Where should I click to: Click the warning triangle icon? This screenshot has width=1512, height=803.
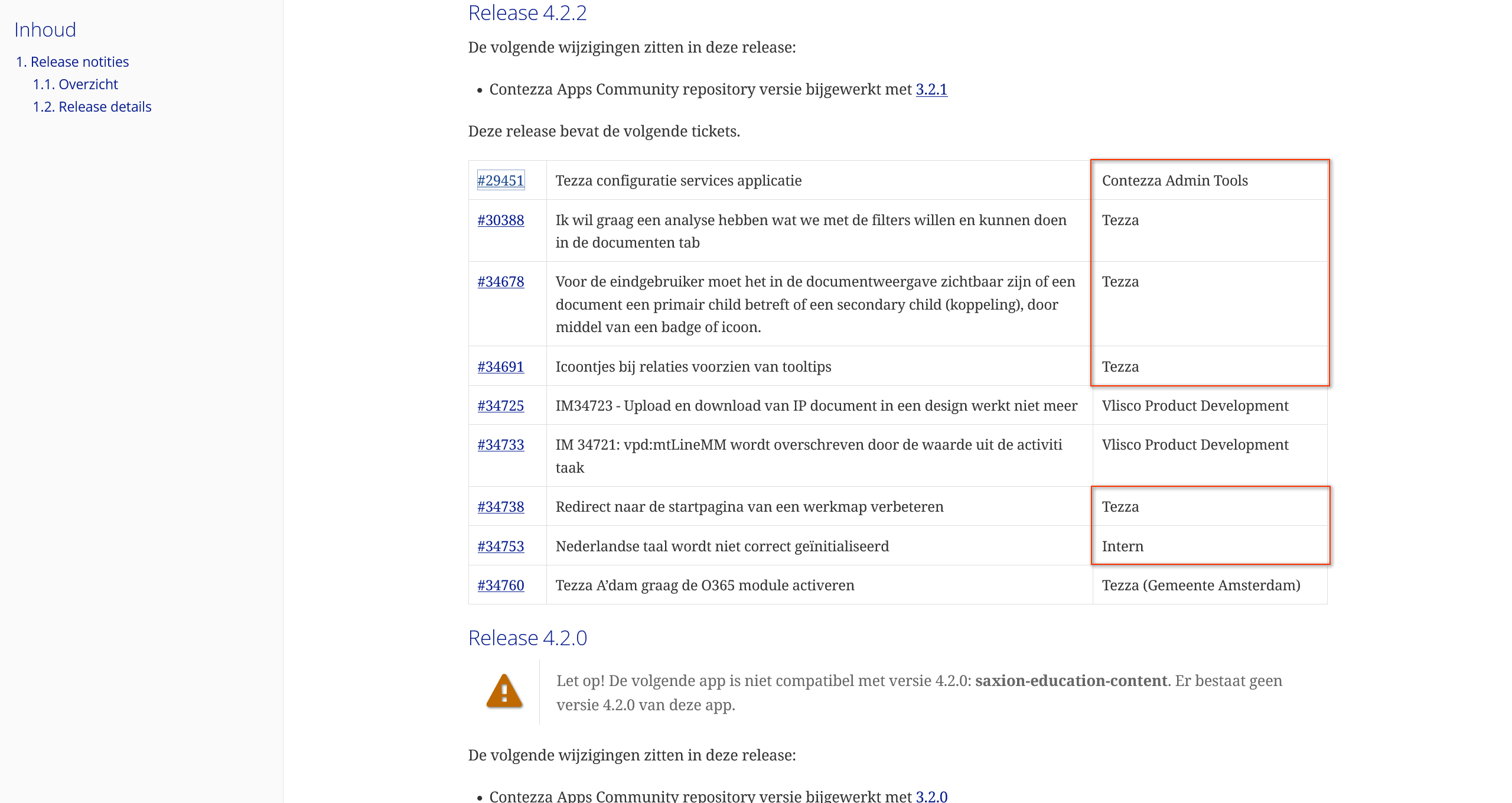(x=504, y=691)
